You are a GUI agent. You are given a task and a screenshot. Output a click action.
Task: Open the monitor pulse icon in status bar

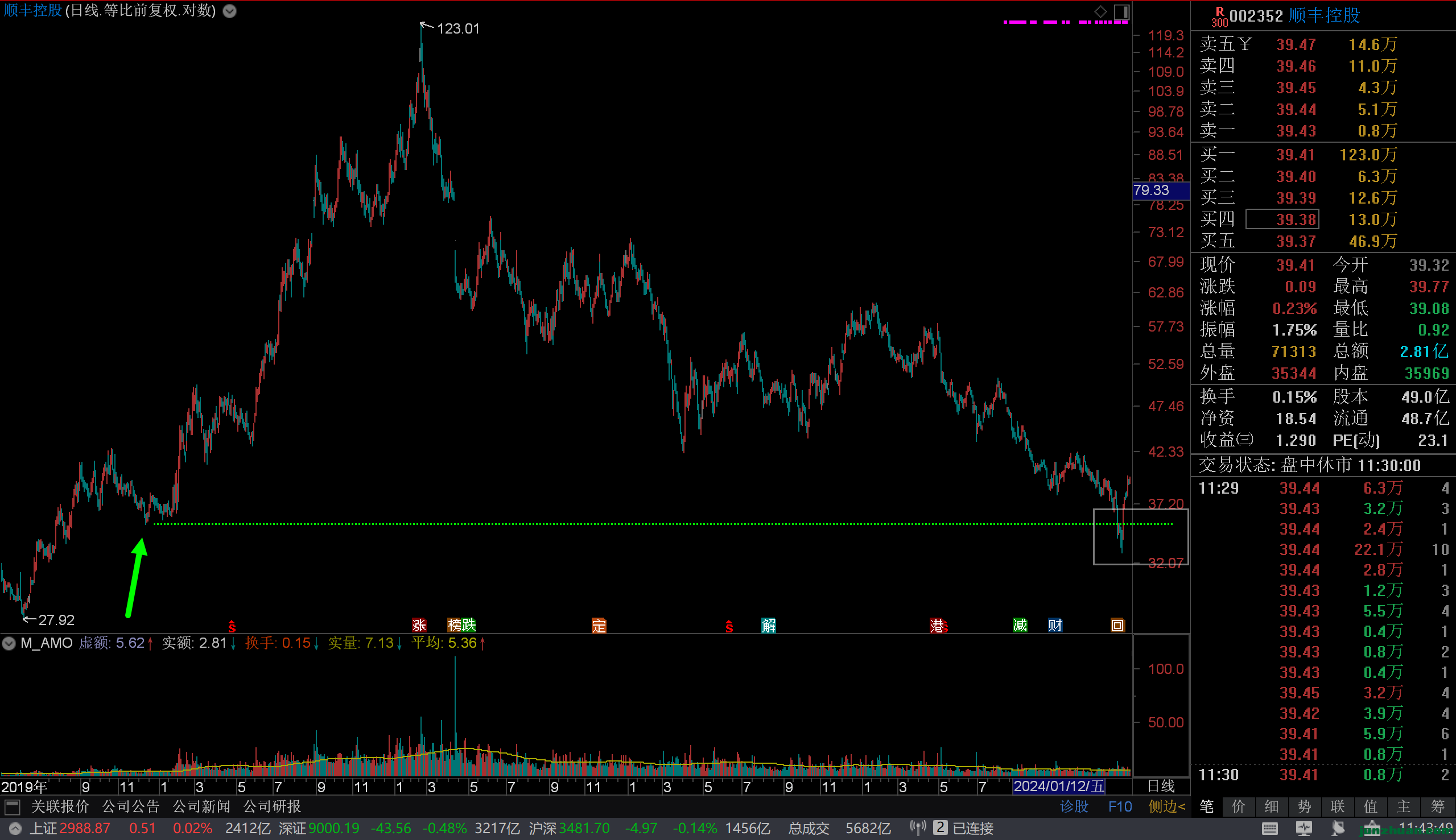1304,829
